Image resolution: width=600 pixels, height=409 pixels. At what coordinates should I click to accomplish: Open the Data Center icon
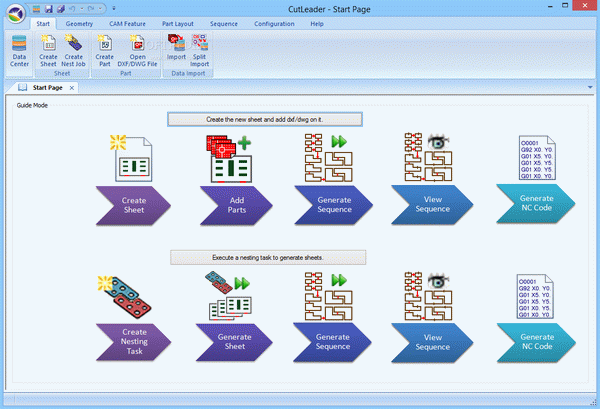click(19, 51)
